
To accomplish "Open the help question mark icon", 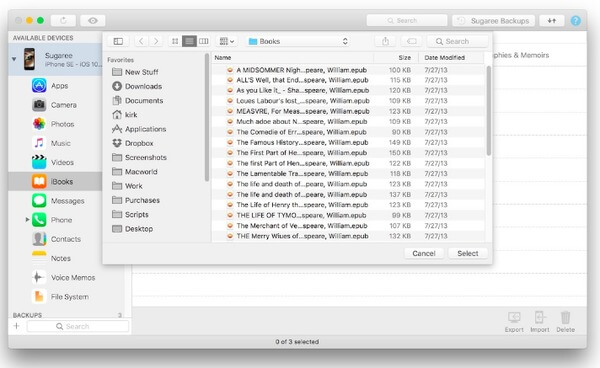I will pyautogui.click(x=576, y=21).
